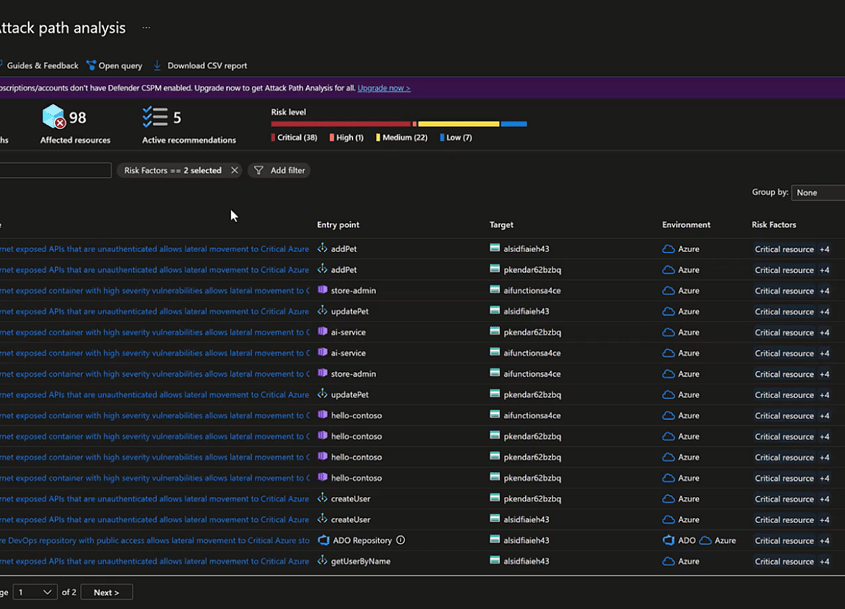The width and height of the screenshot is (845, 609).
Task: Select the red Critical segment of risk bar
Action: [x=340, y=124]
